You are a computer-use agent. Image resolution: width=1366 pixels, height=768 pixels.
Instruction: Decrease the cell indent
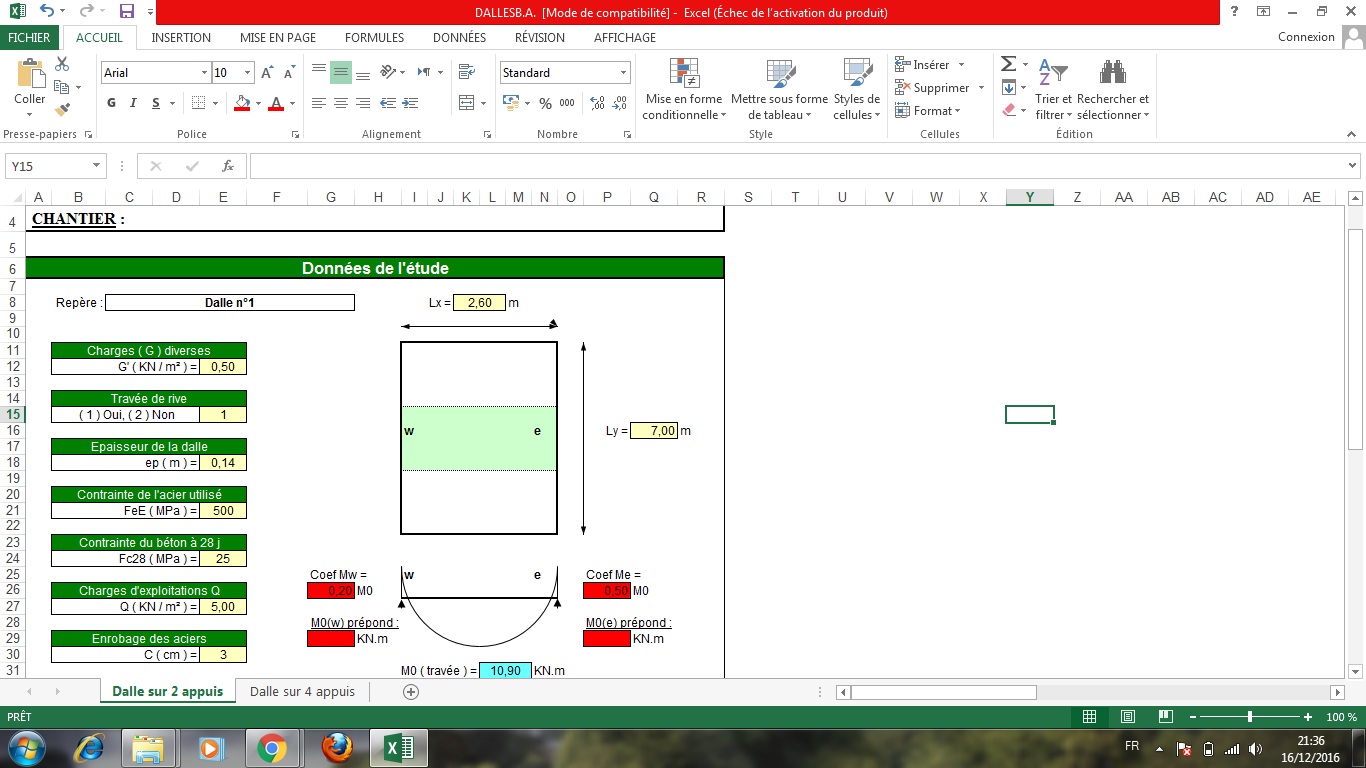tap(389, 103)
